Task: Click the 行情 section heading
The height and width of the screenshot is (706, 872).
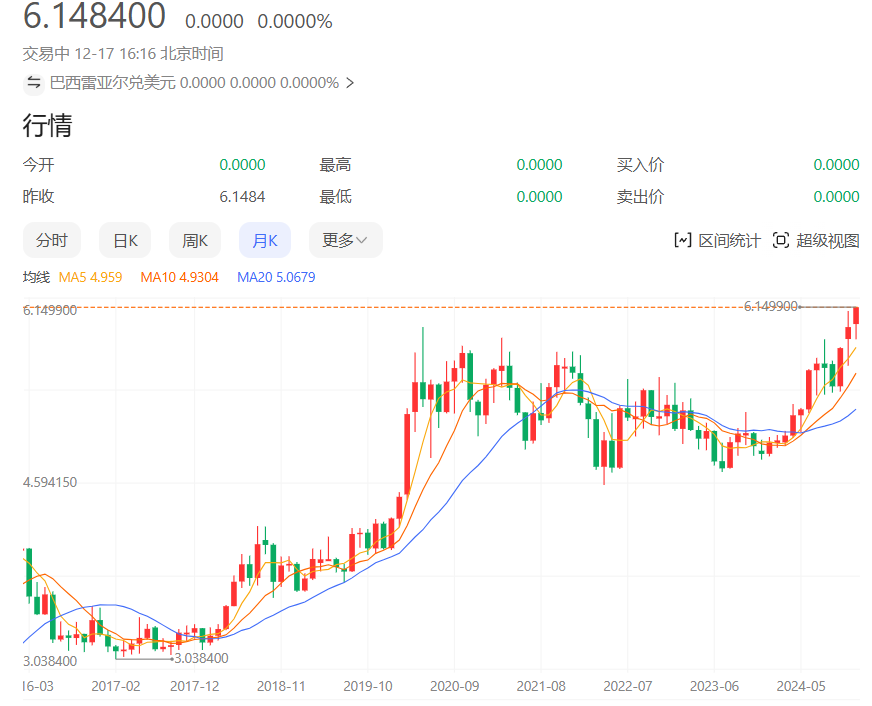Action: pyautogui.click(x=47, y=125)
